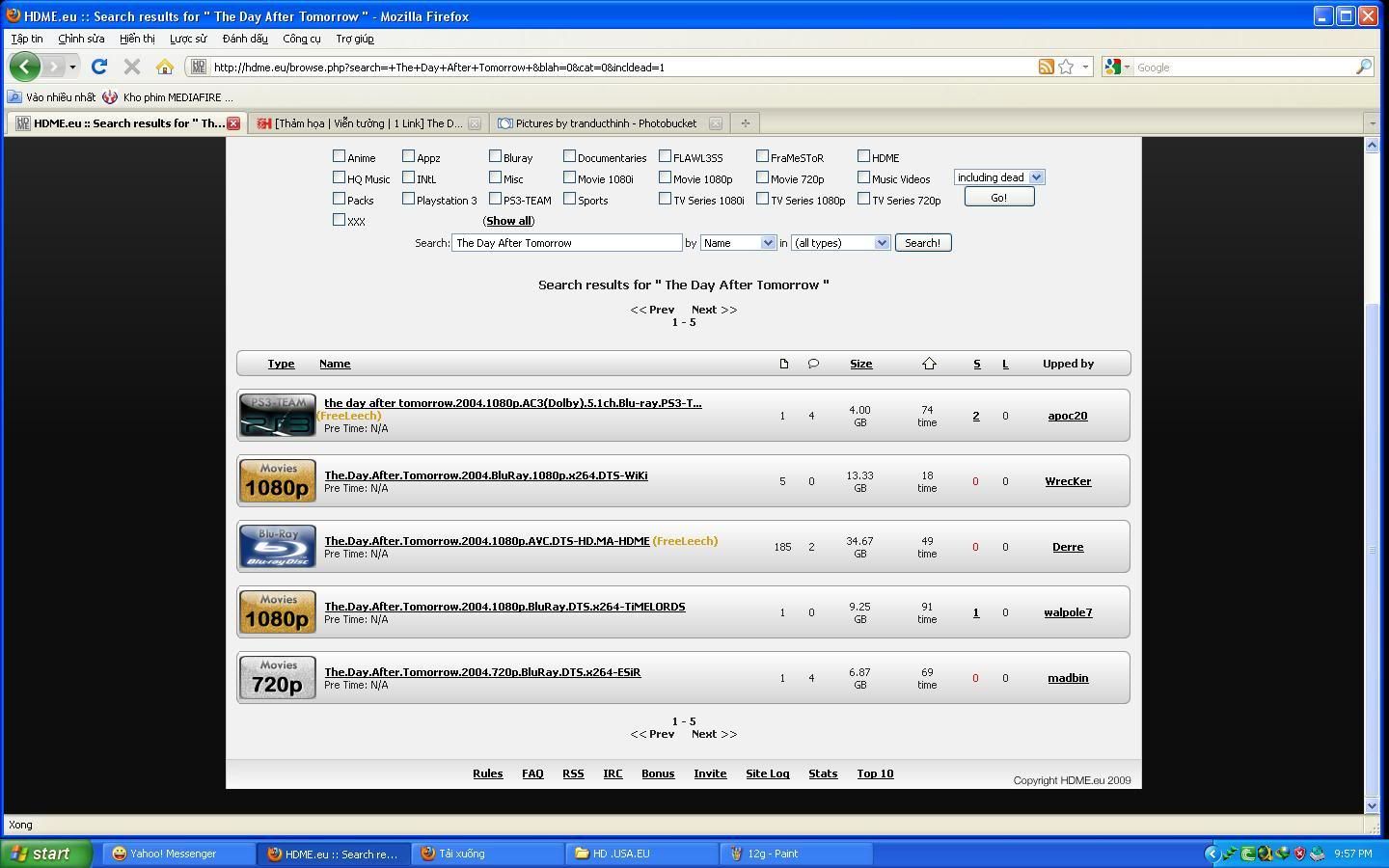Tick the Movie 1080p checkbox
The image size is (1389, 868).
tap(665, 176)
